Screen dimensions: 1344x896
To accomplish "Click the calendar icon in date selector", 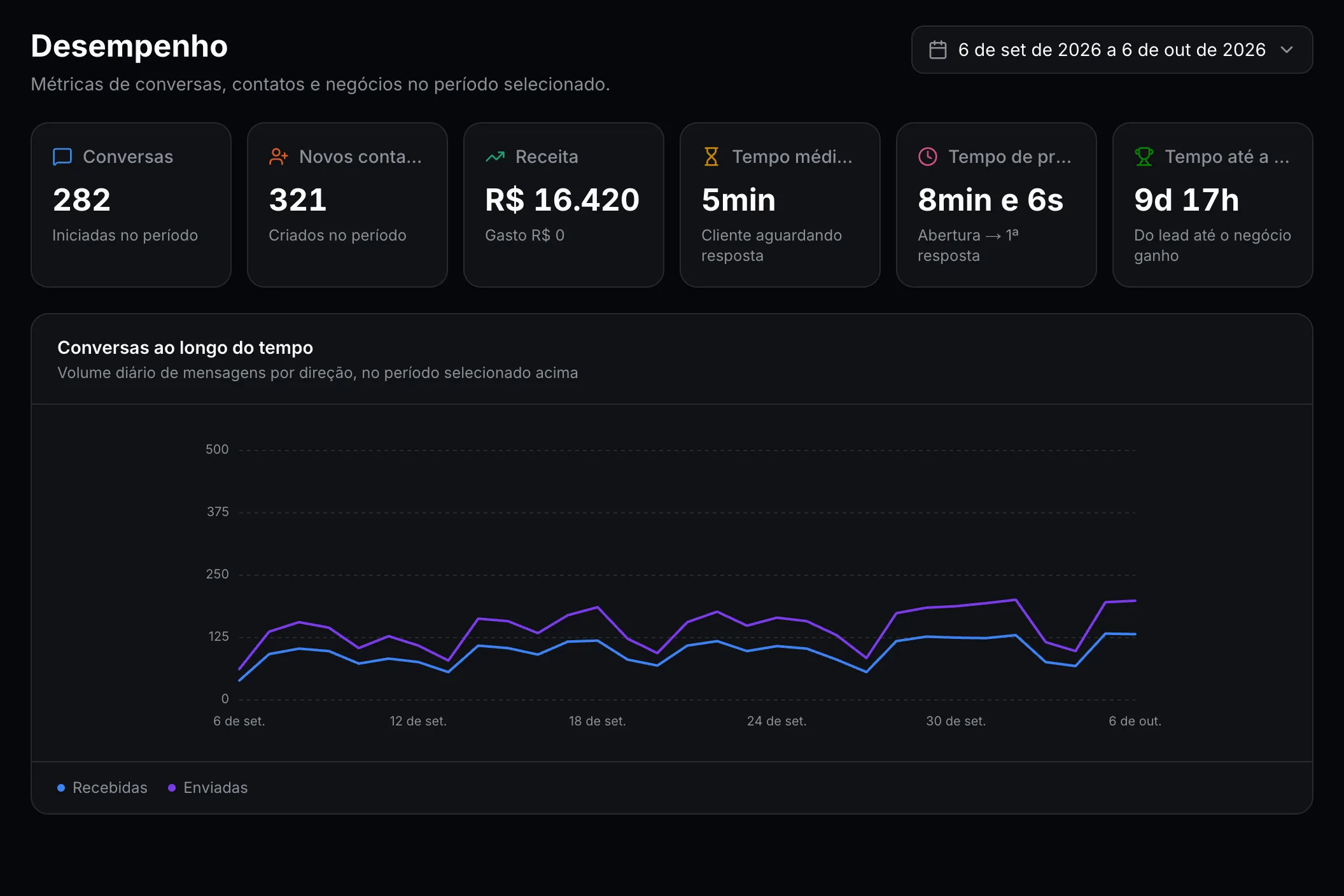I will point(938,50).
